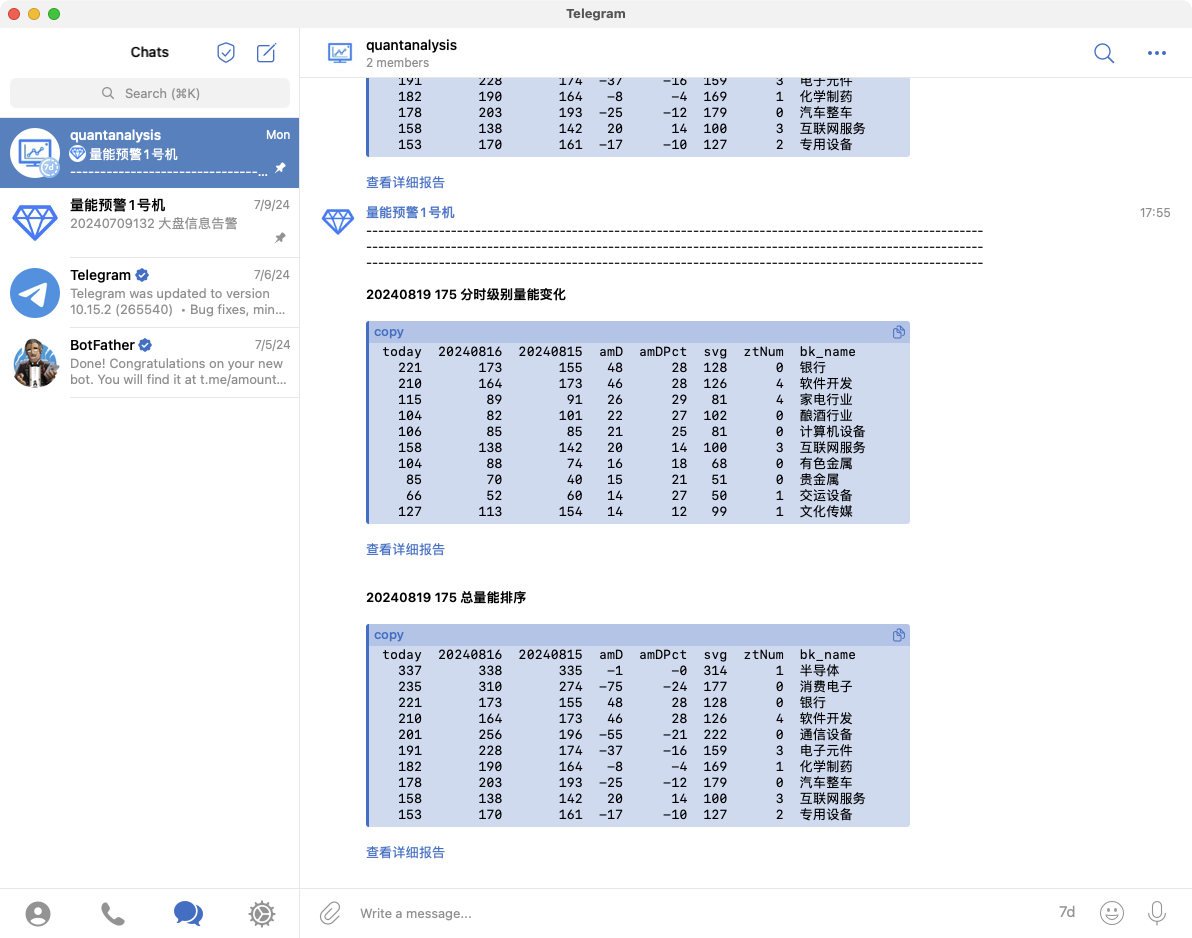
Task: Click the pin icon on the quantanalysis chat
Action: click(281, 168)
